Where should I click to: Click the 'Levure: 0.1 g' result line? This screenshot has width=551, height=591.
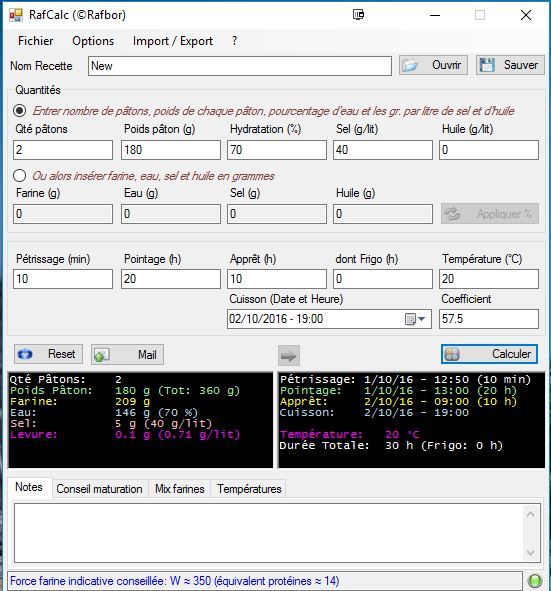click(125, 435)
